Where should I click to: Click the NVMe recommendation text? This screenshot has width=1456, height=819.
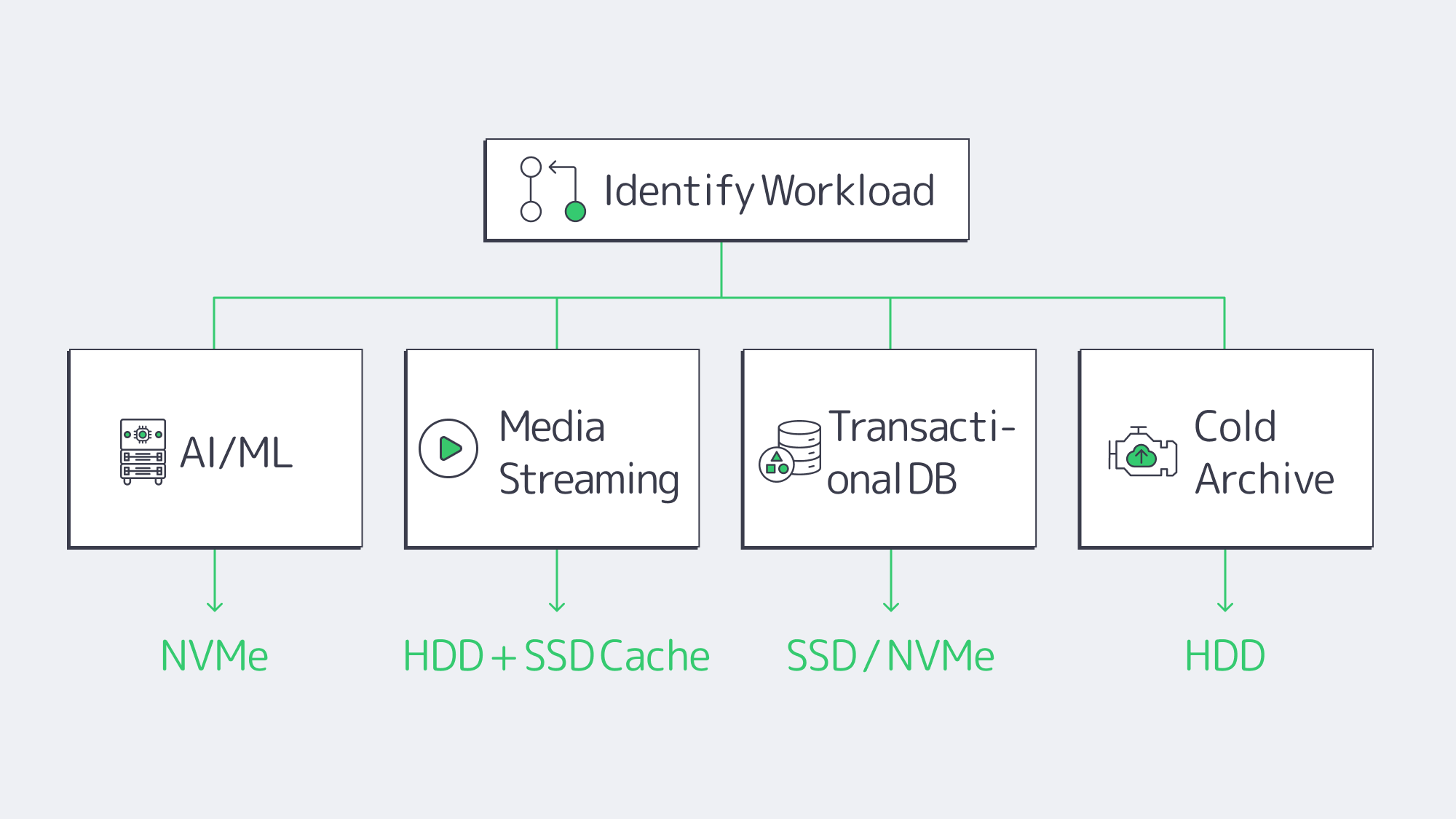214,656
